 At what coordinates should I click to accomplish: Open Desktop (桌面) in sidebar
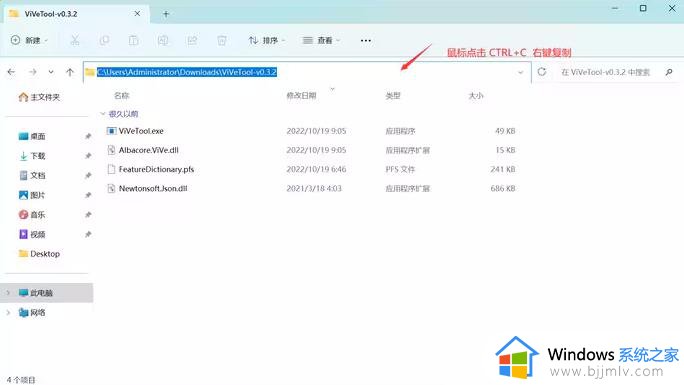(x=32, y=136)
